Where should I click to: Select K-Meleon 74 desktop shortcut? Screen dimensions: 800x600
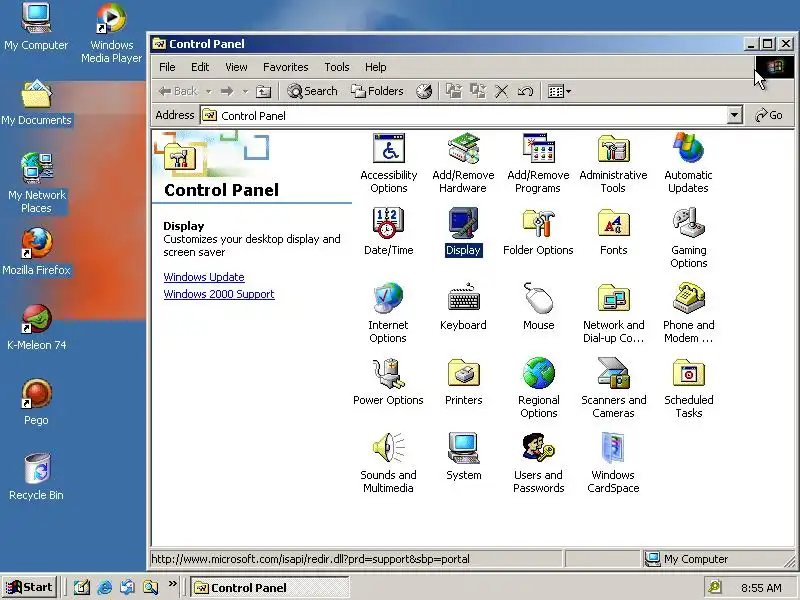pos(36,327)
